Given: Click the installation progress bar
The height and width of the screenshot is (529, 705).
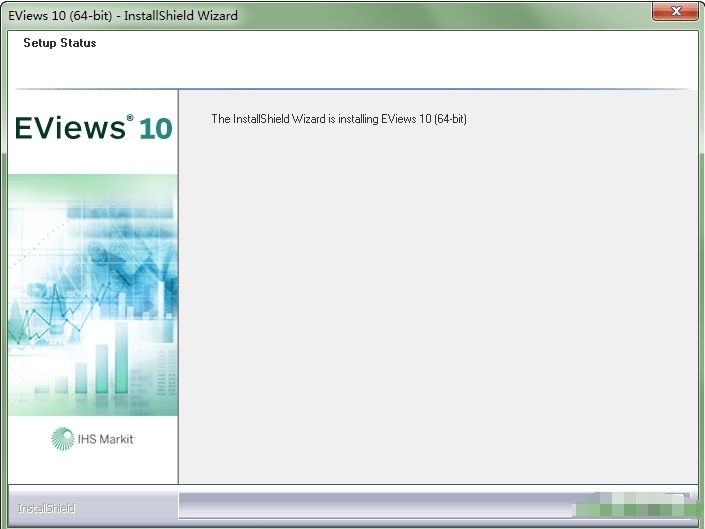Looking at the screenshot, I should point(434,506).
